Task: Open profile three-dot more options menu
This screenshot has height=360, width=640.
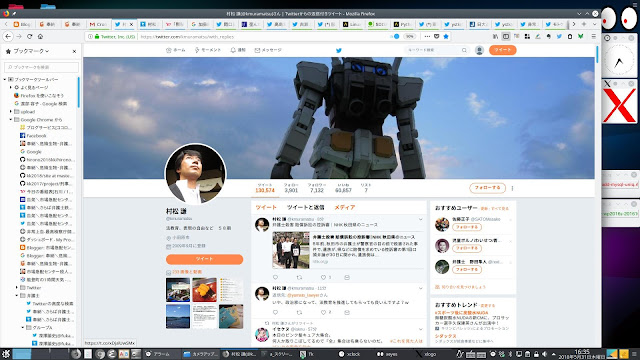Action: click(x=512, y=188)
